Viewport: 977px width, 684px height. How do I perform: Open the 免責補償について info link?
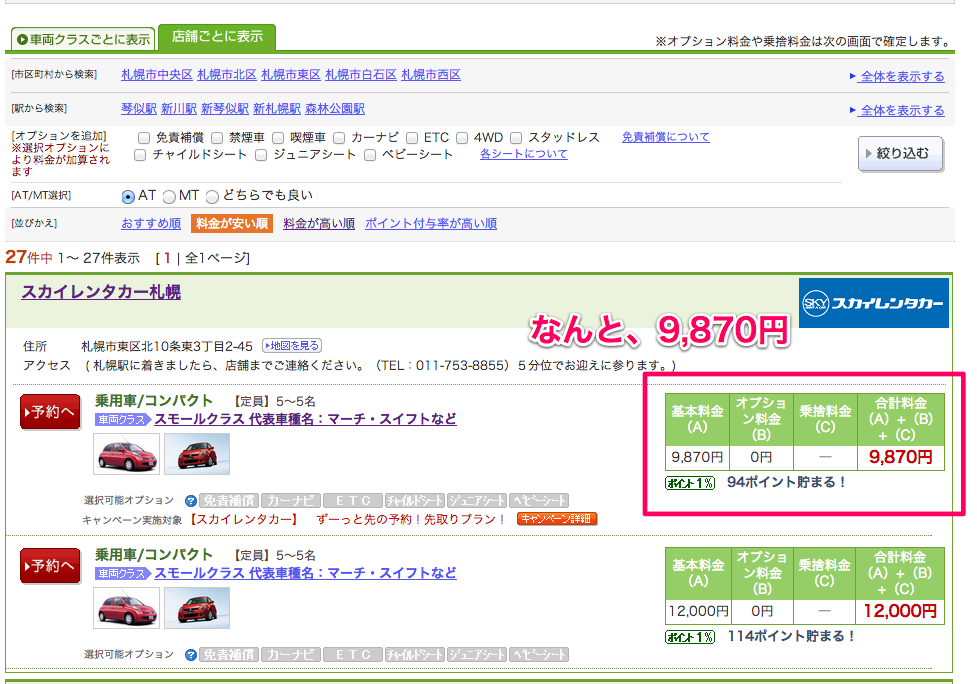tap(665, 137)
